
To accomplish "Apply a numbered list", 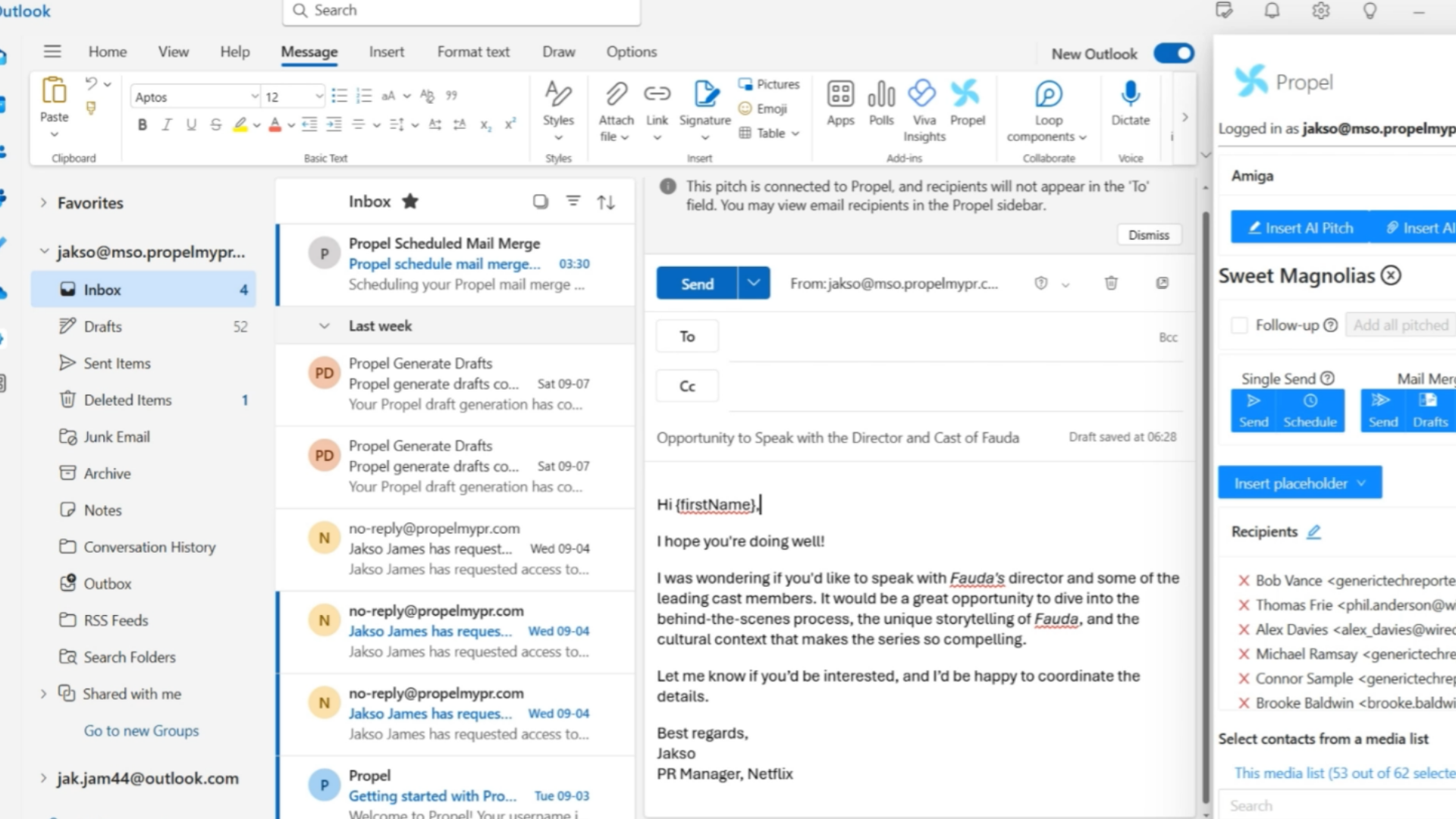I will [364, 96].
